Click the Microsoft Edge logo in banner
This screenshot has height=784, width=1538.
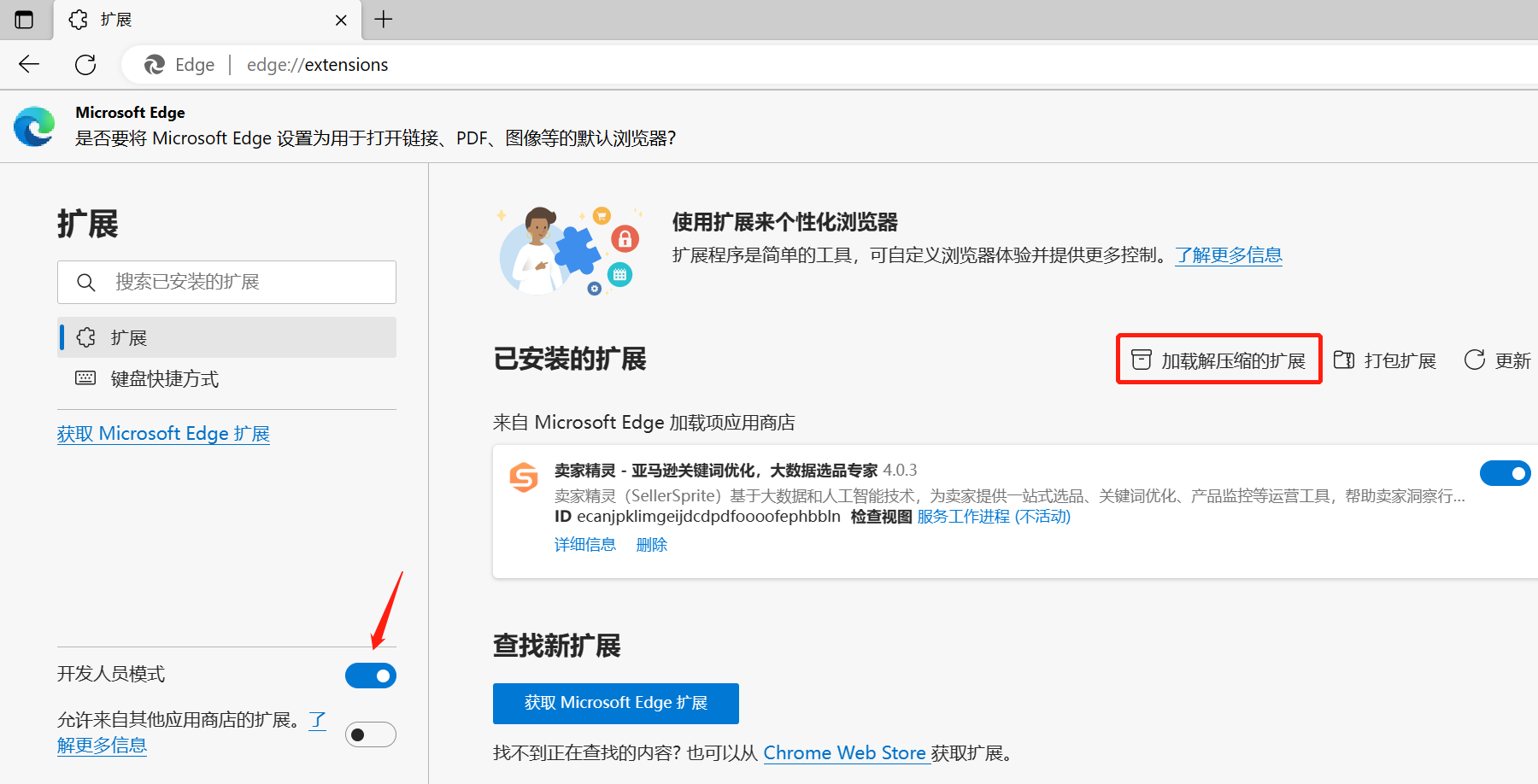pos(35,126)
